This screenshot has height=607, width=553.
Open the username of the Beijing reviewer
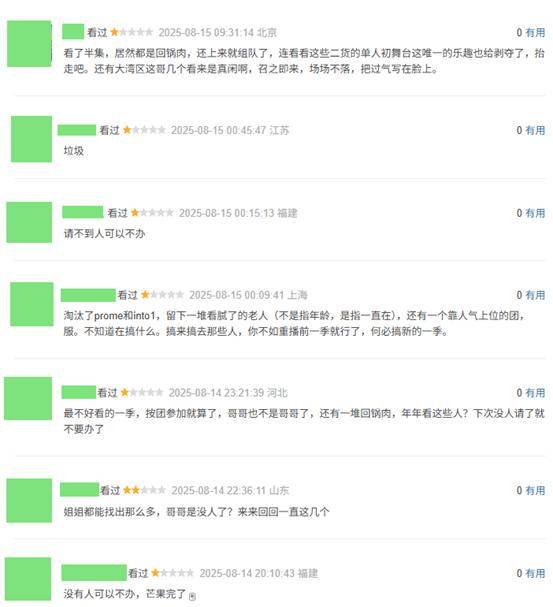coord(73,32)
